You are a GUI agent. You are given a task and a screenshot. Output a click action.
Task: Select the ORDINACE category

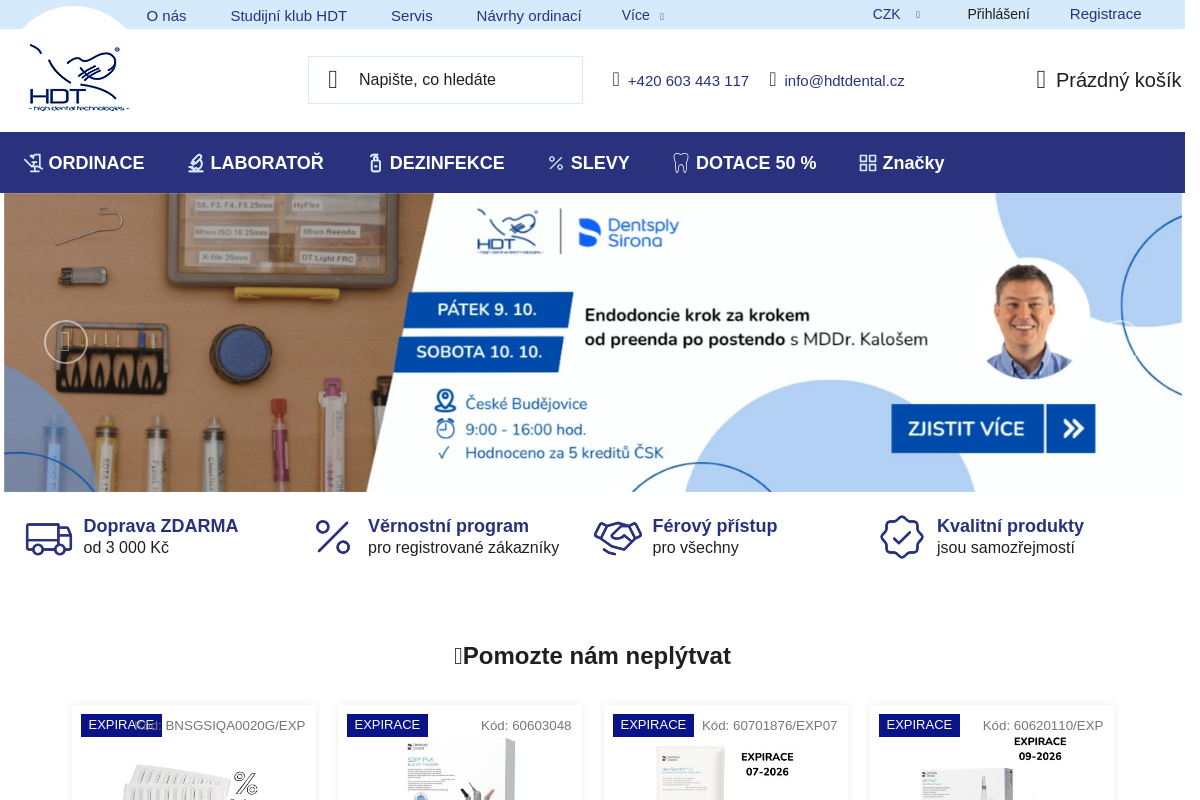tap(84, 163)
